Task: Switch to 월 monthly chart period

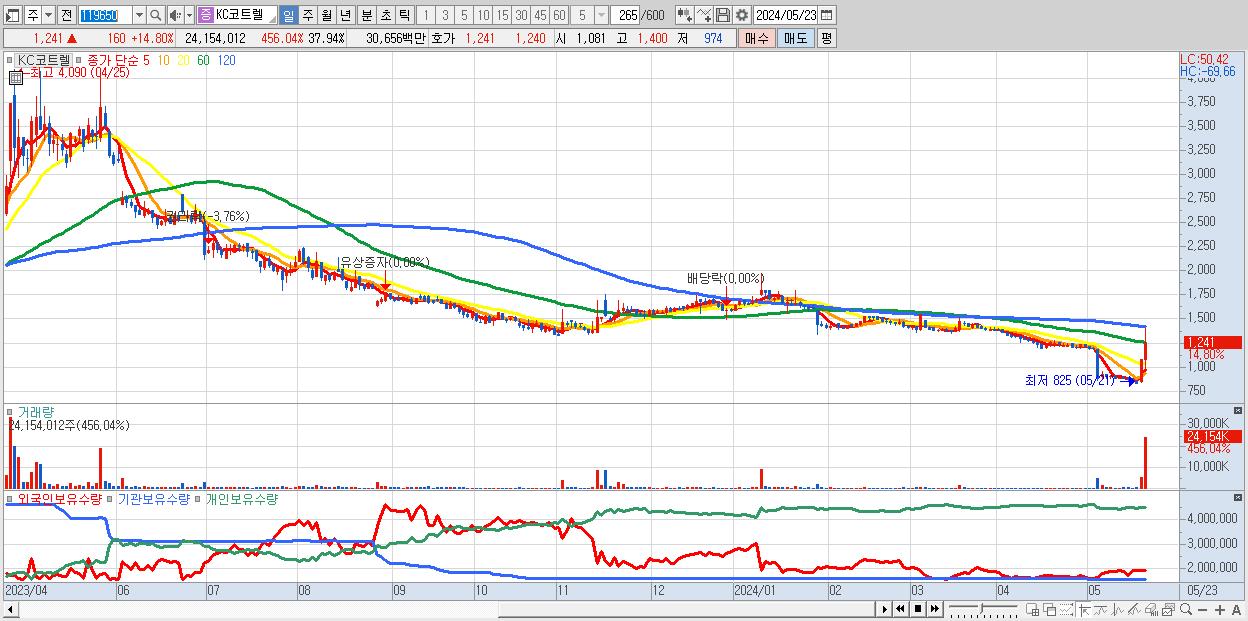Action: (326, 15)
